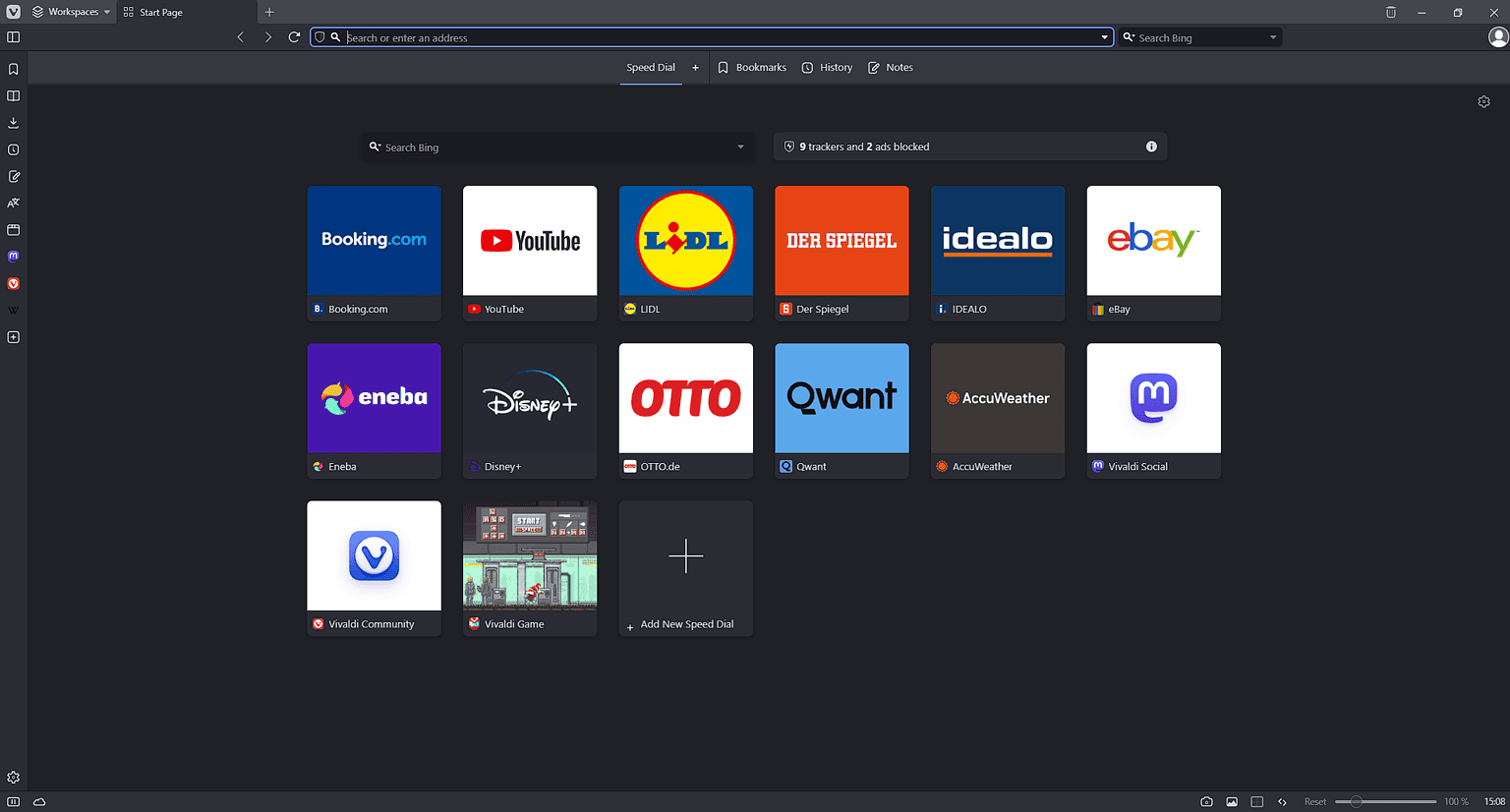1510x812 pixels.
Task: Open the History panel from the sidebar
Action: [13, 149]
